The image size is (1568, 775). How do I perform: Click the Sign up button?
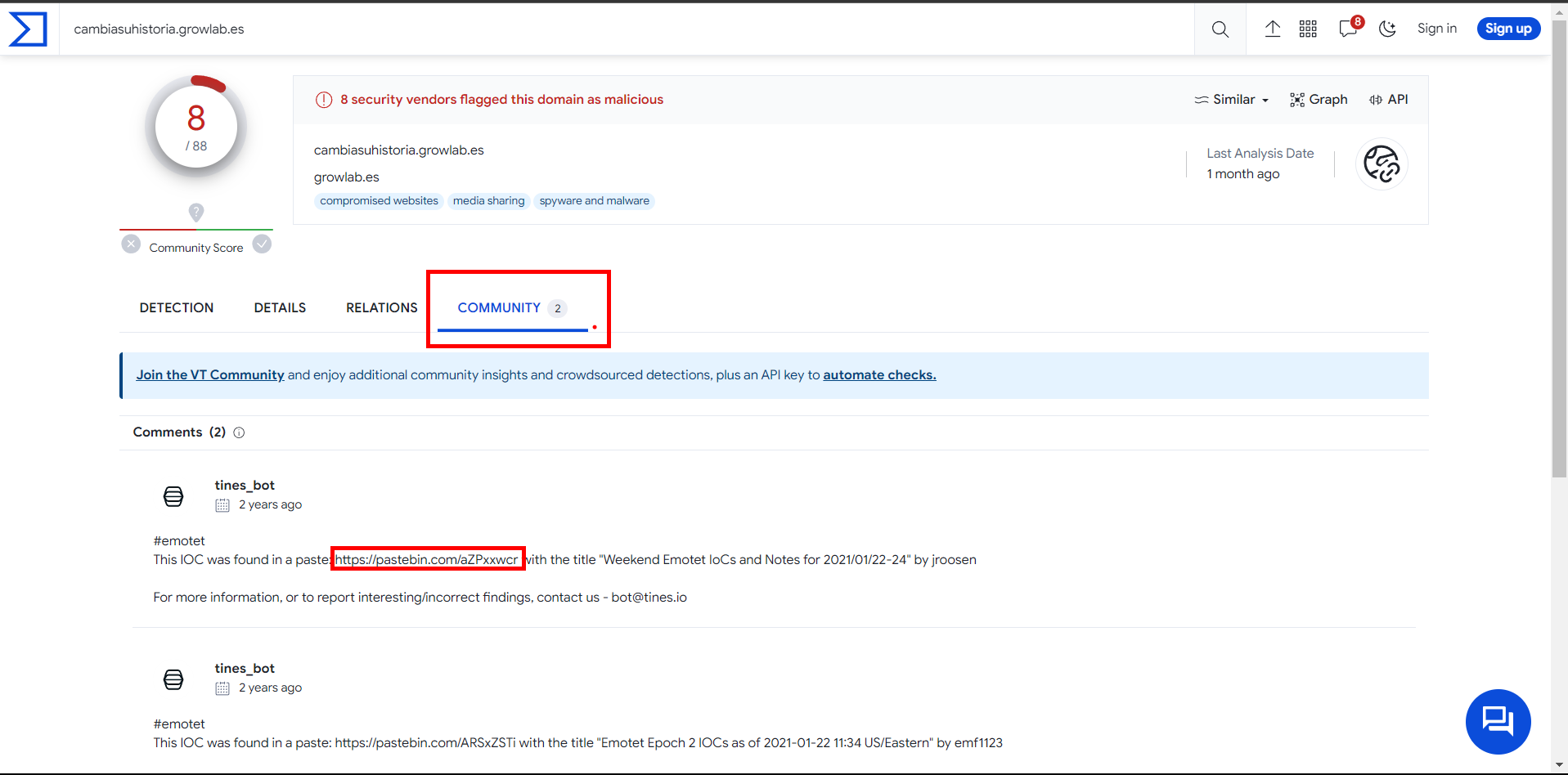click(1507, 29)
